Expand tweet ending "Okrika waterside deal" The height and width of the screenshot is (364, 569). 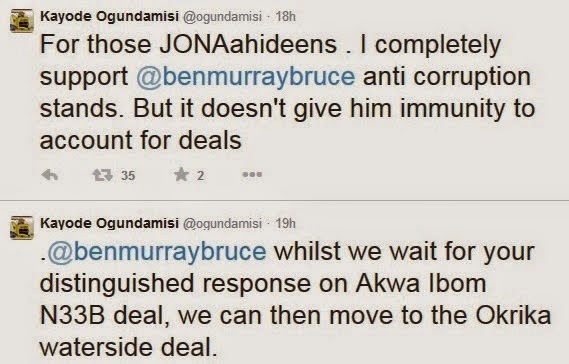pyautogui.click(x=295, y=299)
